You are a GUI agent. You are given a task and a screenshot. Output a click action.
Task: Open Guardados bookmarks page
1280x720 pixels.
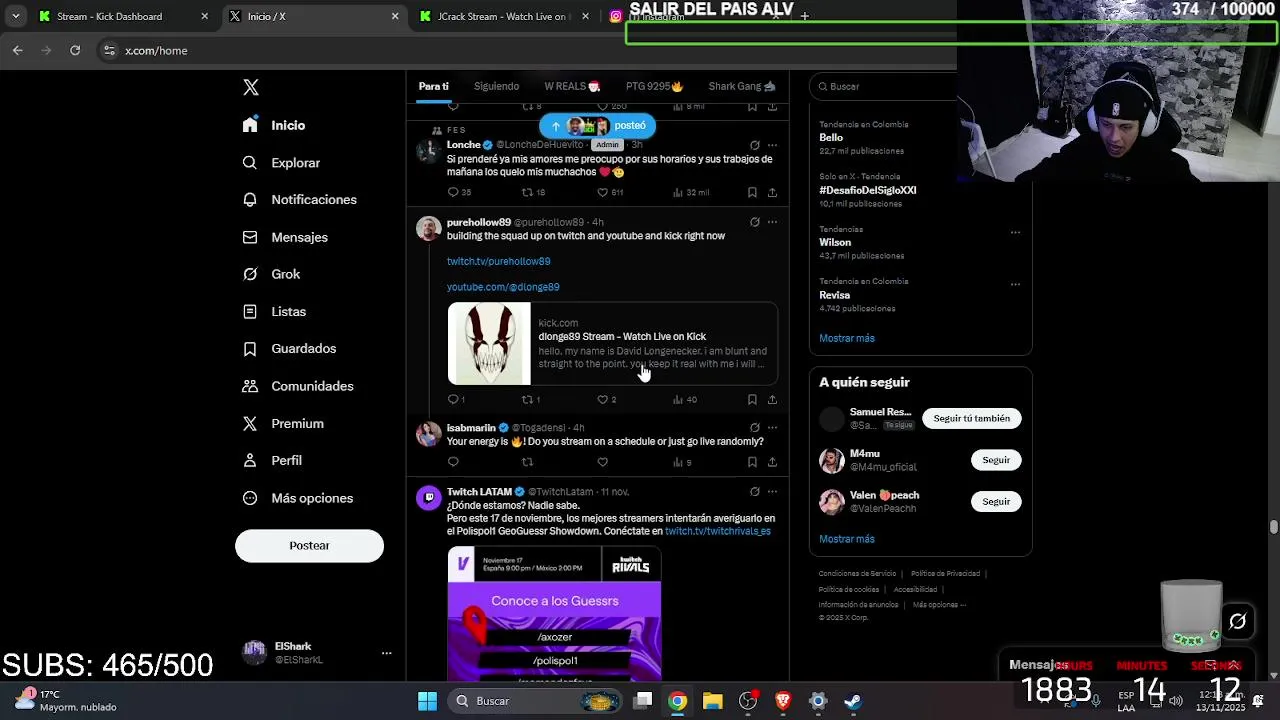(x=289, y=348)
